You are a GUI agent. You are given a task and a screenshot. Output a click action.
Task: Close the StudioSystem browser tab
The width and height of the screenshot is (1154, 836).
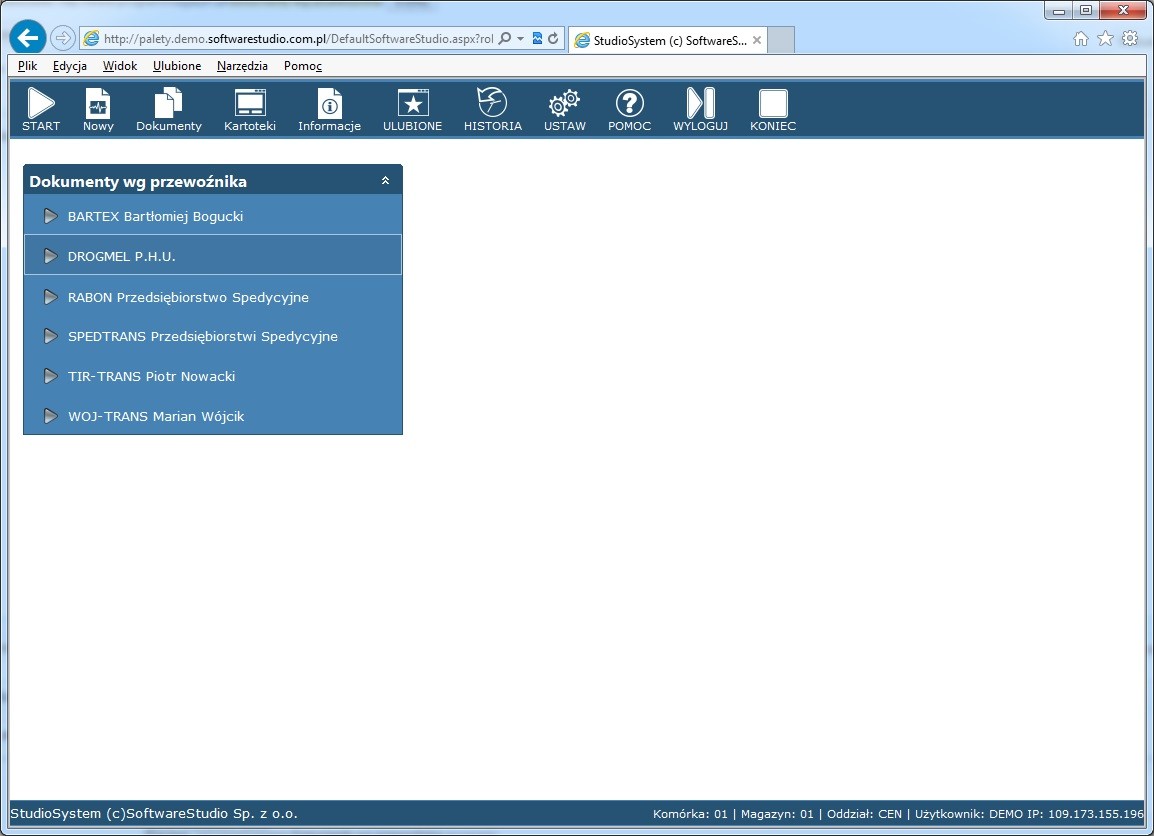click(x=757, y=40)
